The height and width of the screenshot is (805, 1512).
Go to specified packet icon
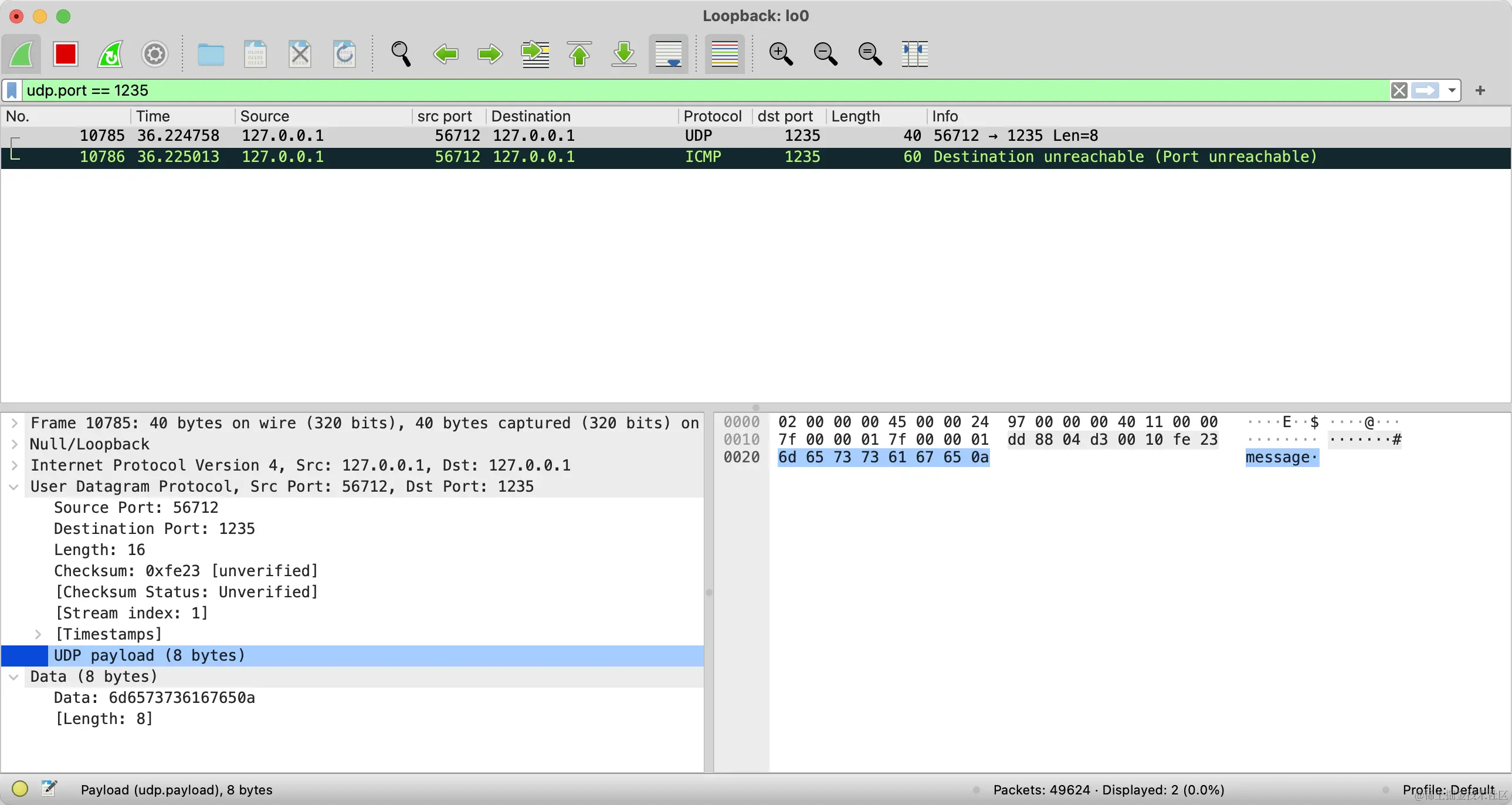pos(535,54)
